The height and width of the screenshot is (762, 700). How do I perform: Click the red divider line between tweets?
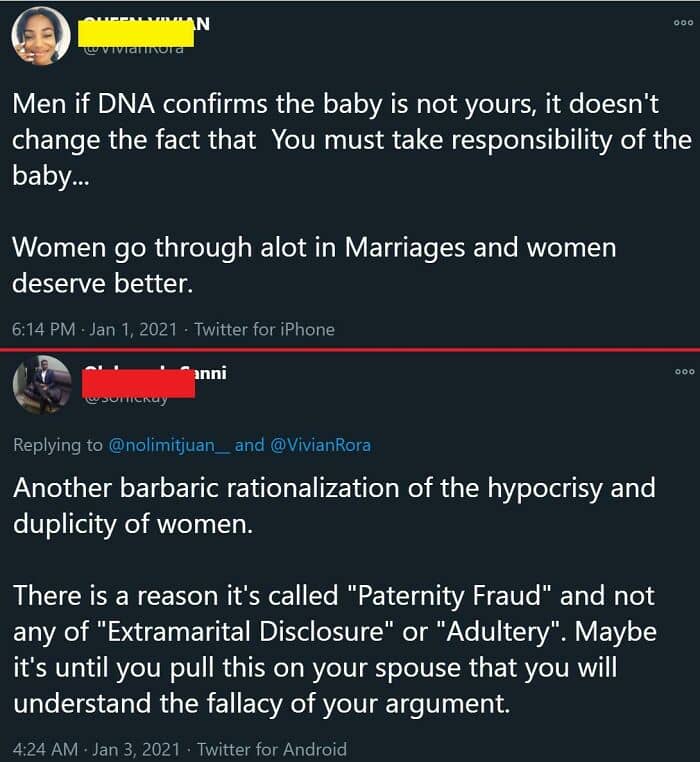[350, 349]
